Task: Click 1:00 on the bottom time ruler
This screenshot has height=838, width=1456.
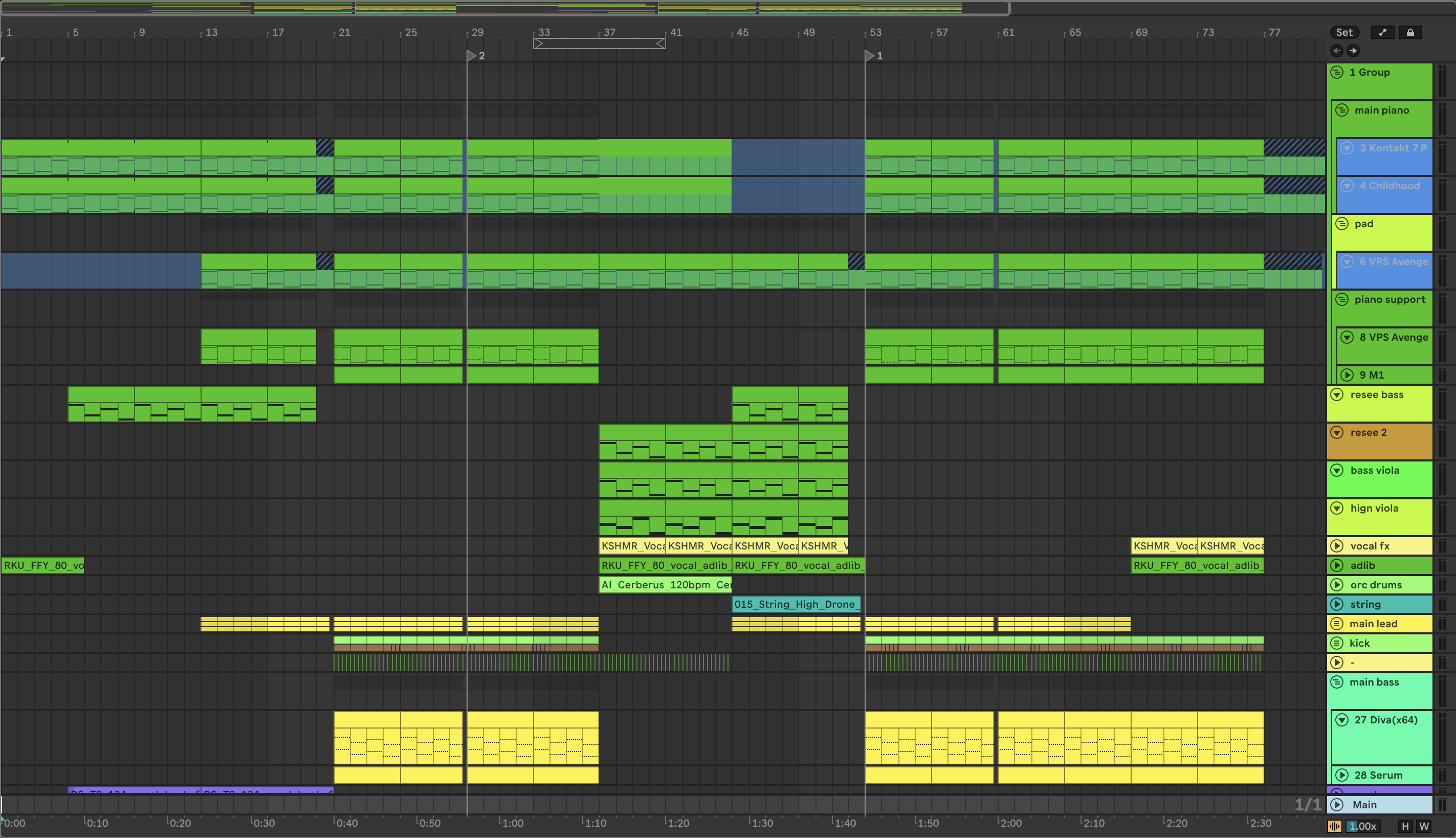Action: pos(512,823)
